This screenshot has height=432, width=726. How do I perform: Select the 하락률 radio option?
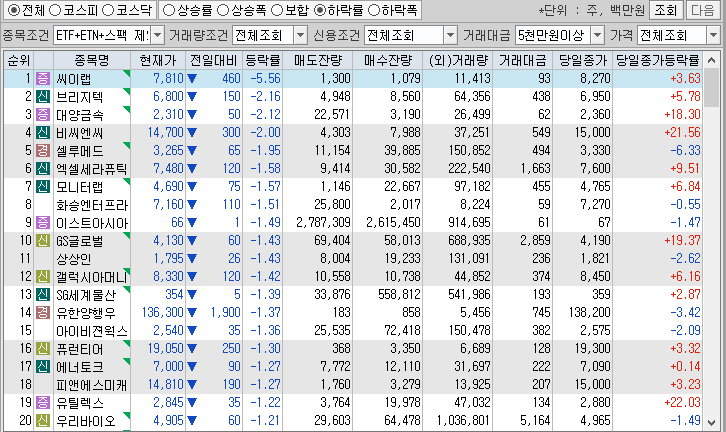[x=319, y=10]
